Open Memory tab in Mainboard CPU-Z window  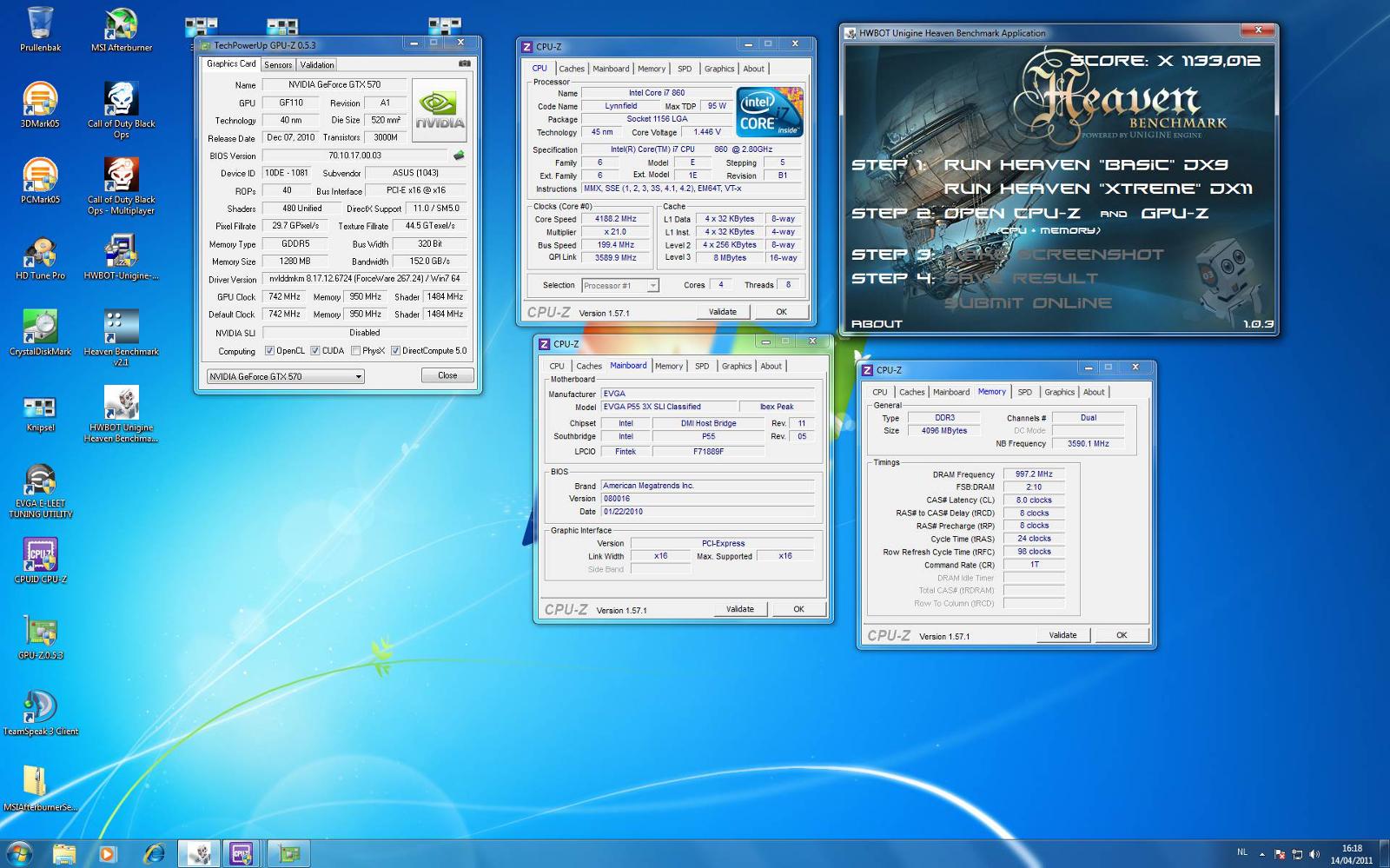click(x=668, y=366)
